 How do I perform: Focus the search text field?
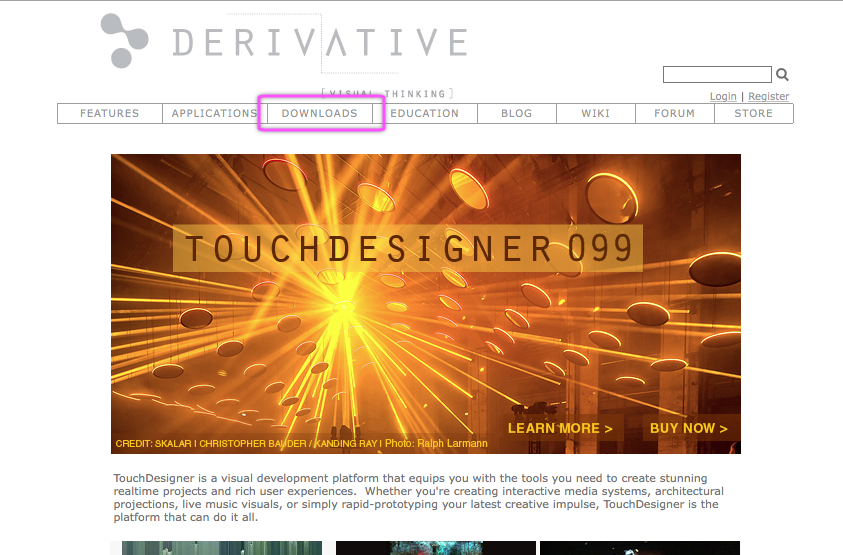(x=717, y=75)
